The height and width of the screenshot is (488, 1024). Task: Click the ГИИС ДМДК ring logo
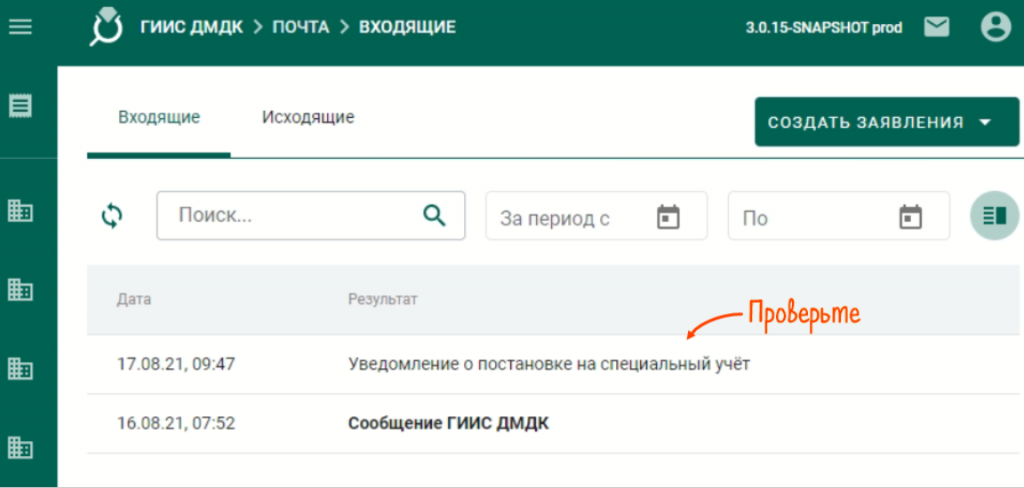[106, 28]
